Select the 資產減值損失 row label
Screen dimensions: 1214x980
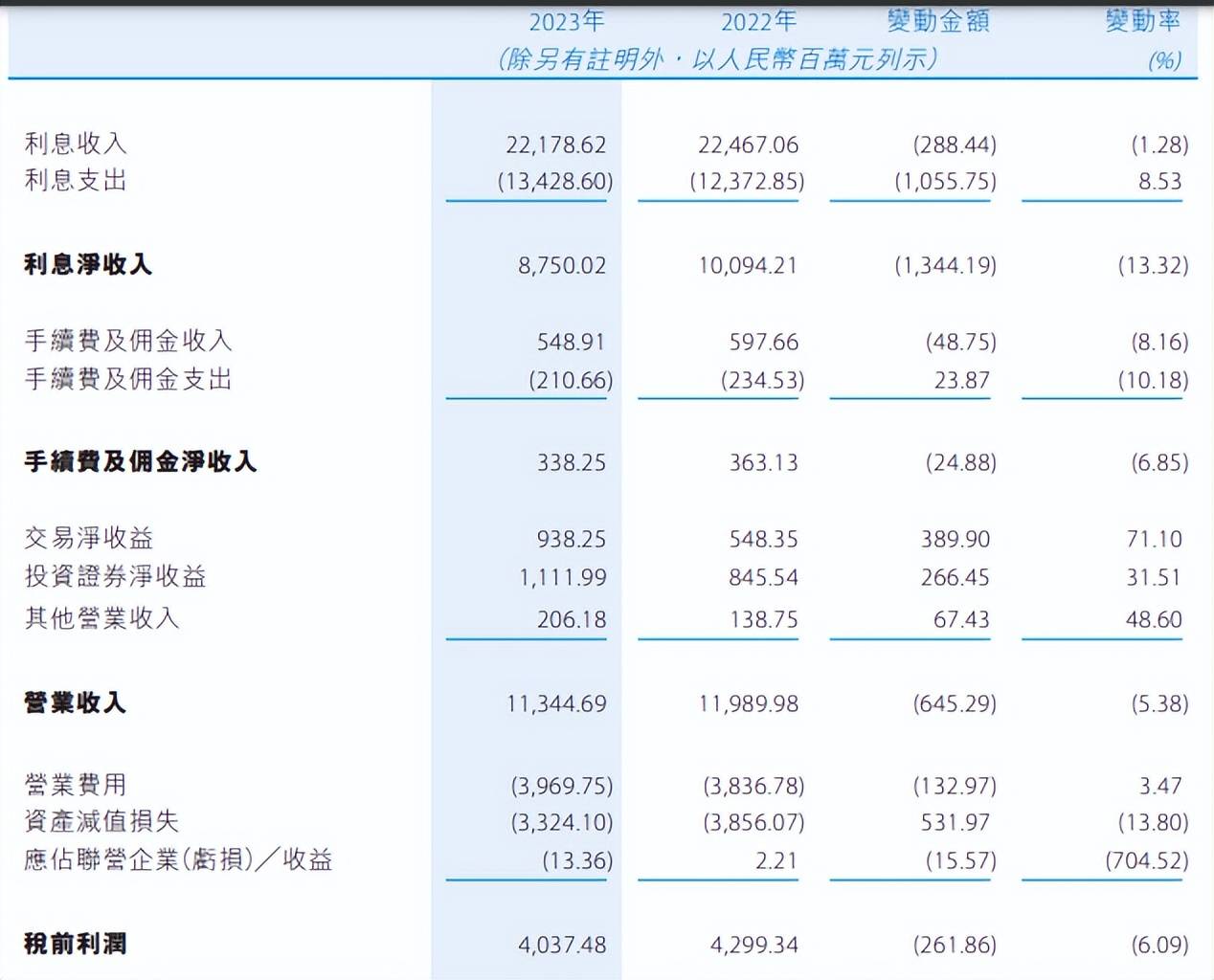click(x=101, y=821)
